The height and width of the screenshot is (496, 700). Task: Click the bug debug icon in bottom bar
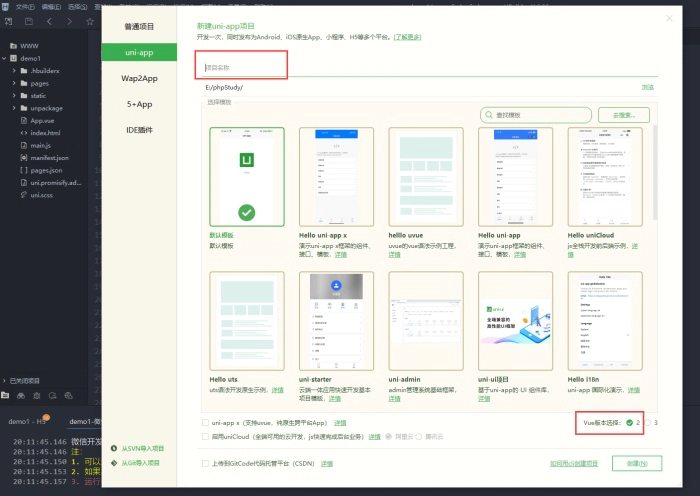(x=37, y=396)
